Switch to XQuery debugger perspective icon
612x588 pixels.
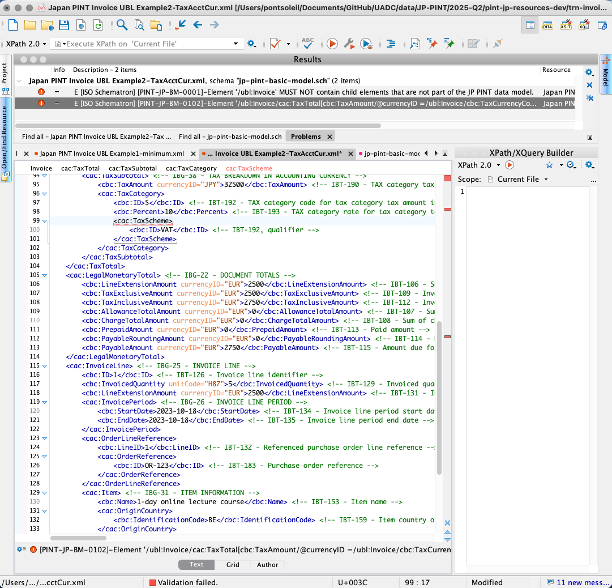click(x=566, y=26)
